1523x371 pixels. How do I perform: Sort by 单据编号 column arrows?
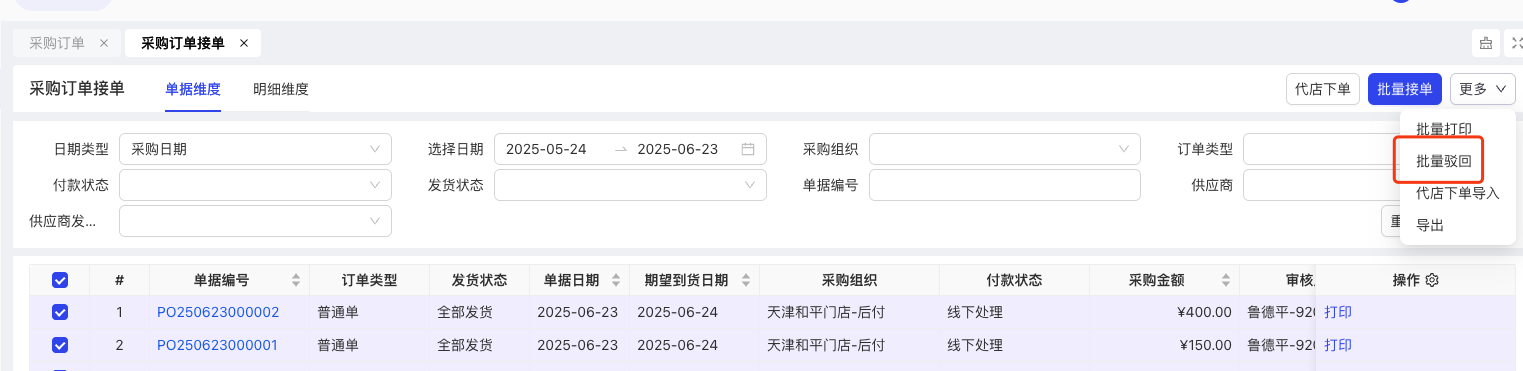point(296,280)
